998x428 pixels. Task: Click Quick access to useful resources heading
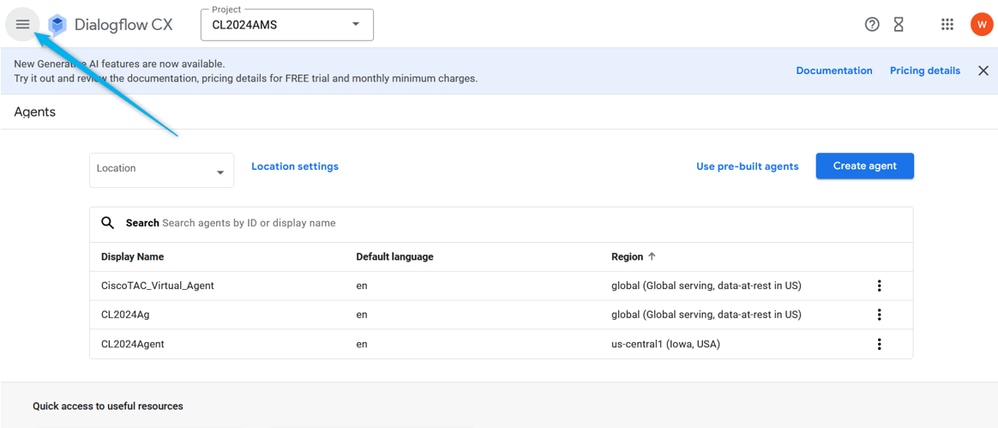click(x=108, y=406)
